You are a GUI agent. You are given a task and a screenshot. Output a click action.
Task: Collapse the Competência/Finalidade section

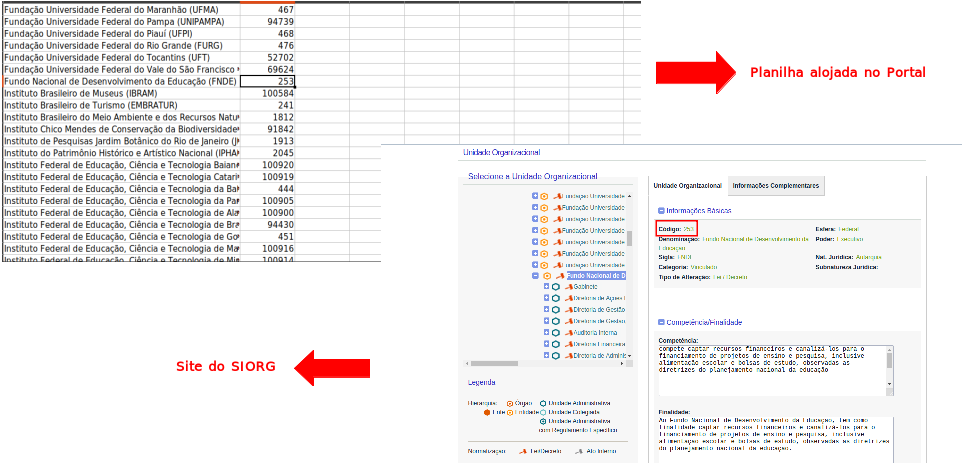(x=661, y=322)
